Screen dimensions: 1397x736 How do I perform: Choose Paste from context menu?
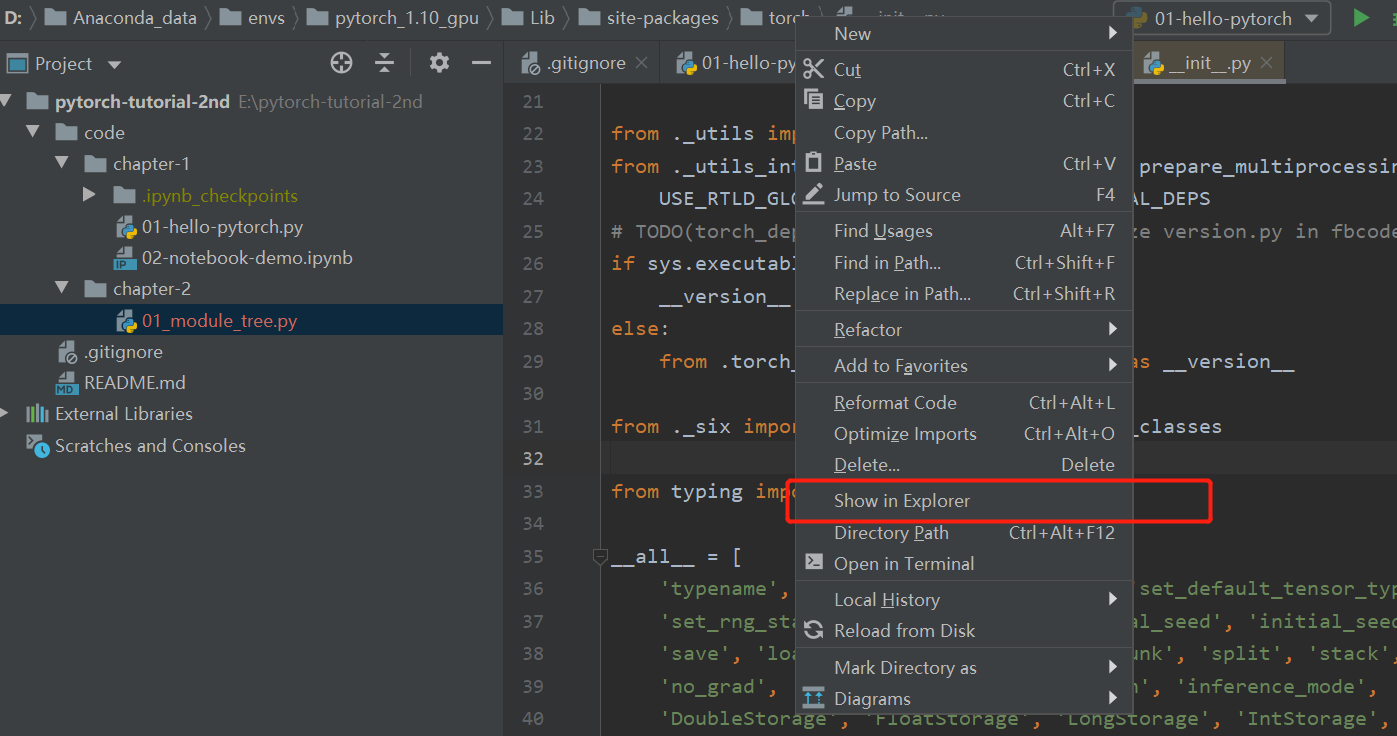pyautogui.click(x=964, y=163)
